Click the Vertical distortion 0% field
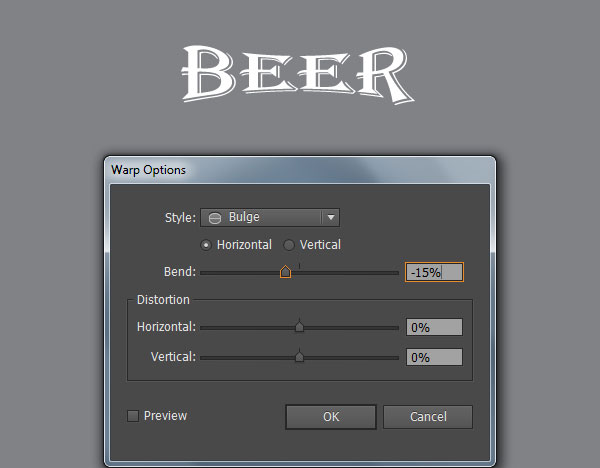The height and width of the screenshot is (468, 600). 434,357
